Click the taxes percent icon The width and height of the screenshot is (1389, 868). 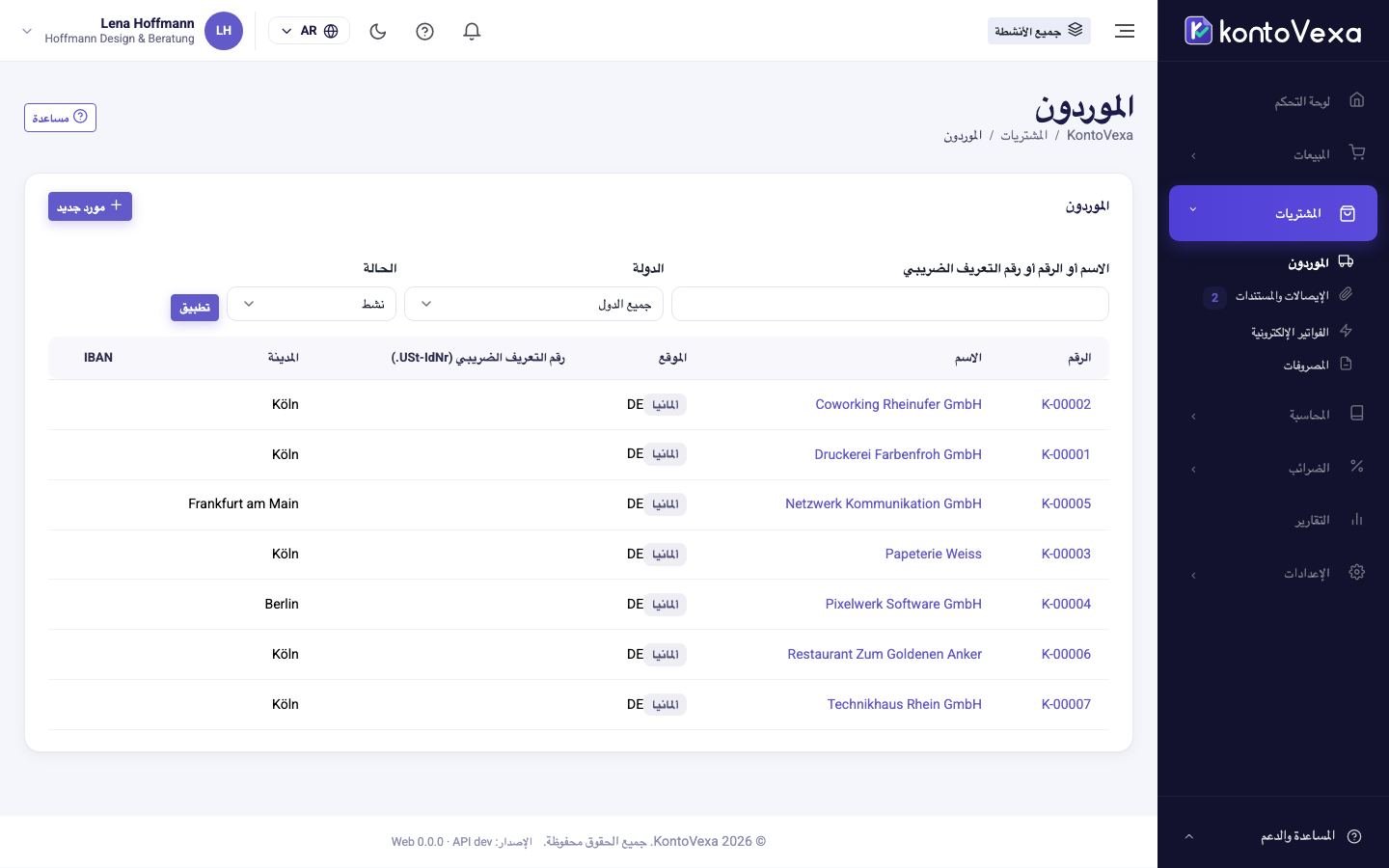pyautogui.click(x=1357, y=466)
